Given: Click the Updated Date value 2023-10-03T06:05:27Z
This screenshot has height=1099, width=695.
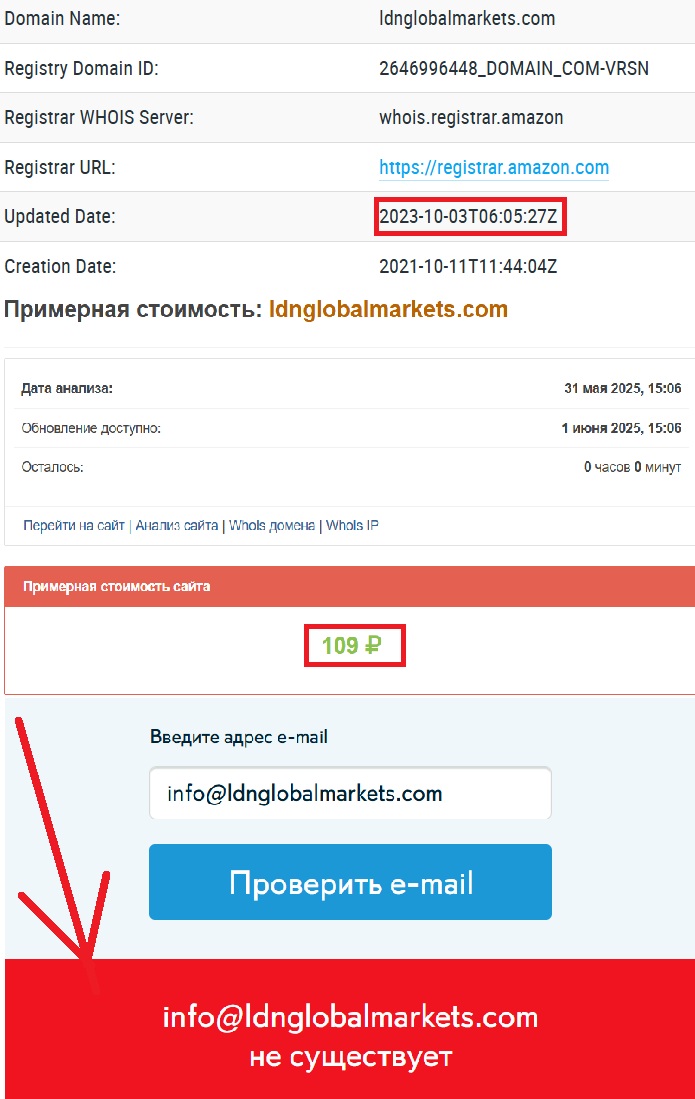Looking at the screenshot, I should [468, 216].
